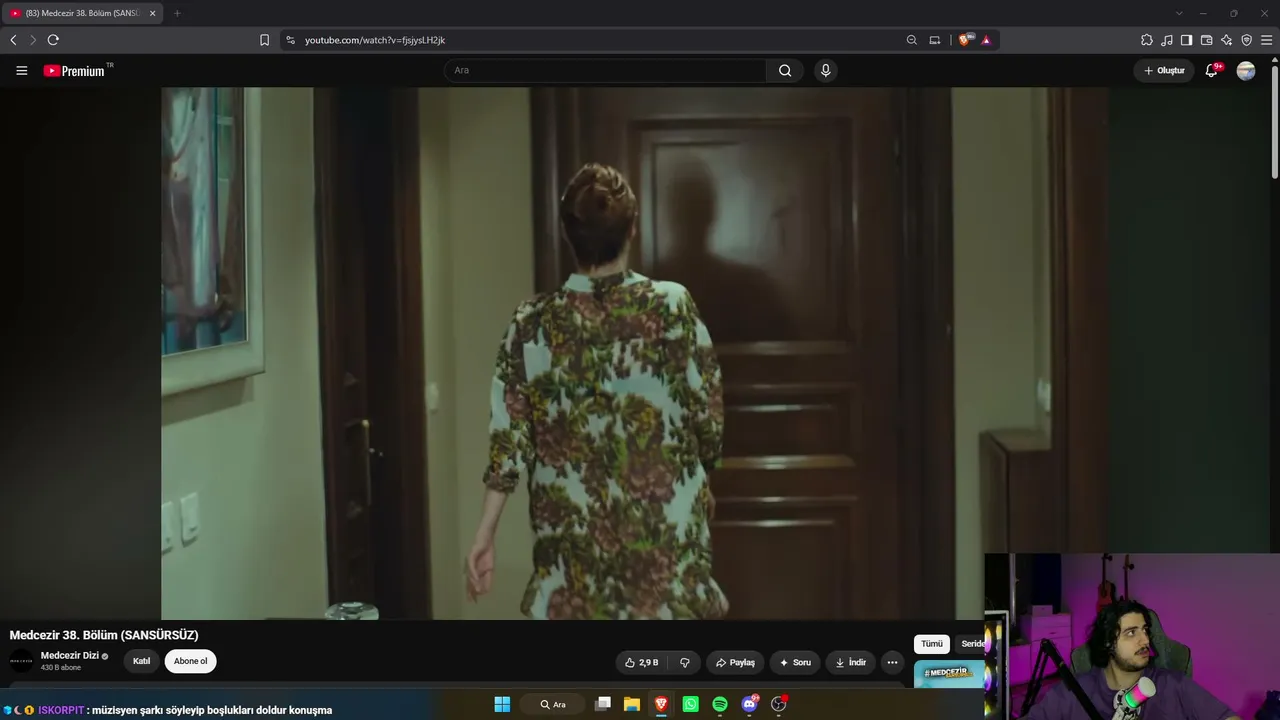Toggle the browser sidebar panel
Image resolution: width=1280 pixels, height=720 pixels.
pyautogui.click(x=1187, y=40)
